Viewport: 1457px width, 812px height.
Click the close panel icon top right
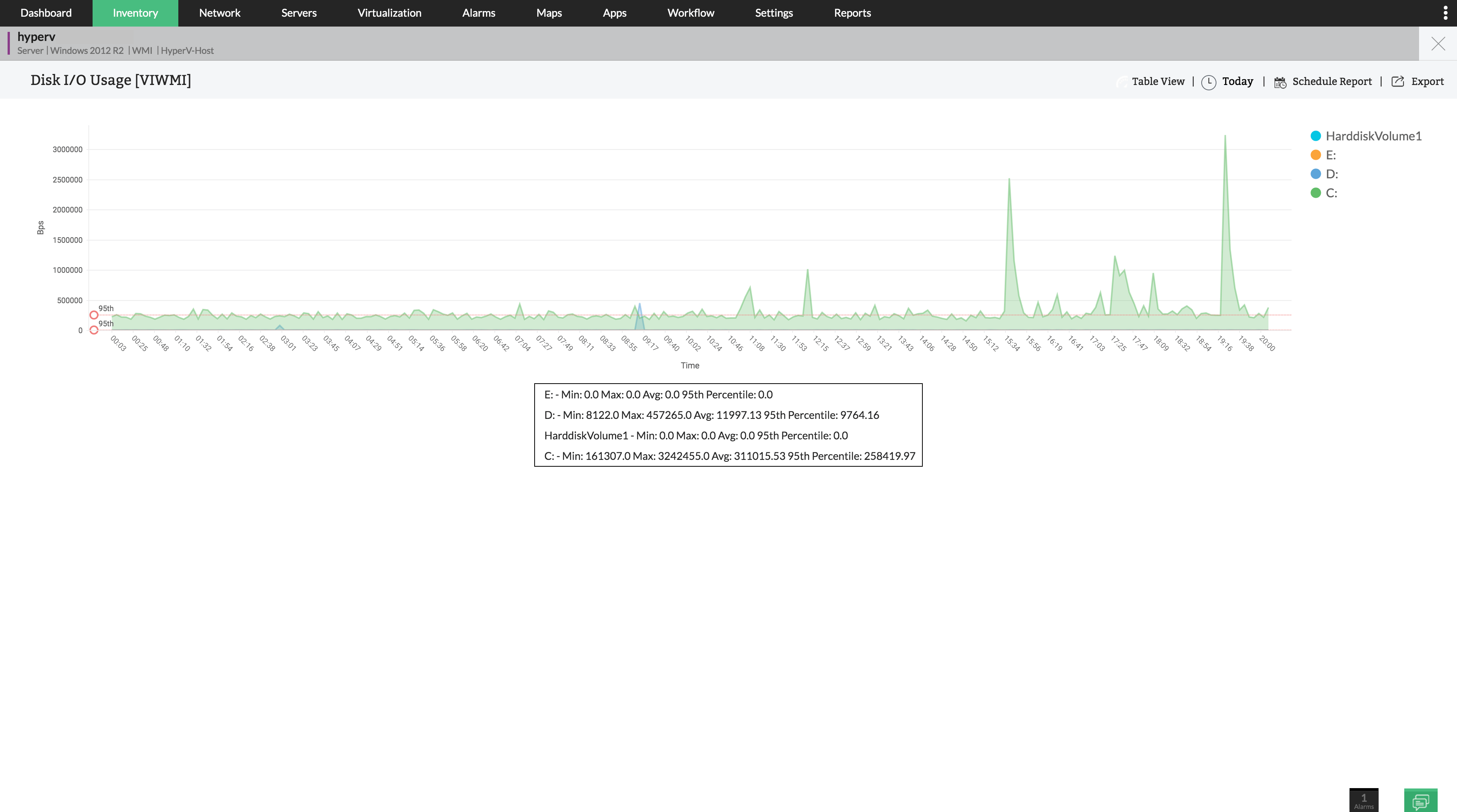click(x=1438, y=43)
